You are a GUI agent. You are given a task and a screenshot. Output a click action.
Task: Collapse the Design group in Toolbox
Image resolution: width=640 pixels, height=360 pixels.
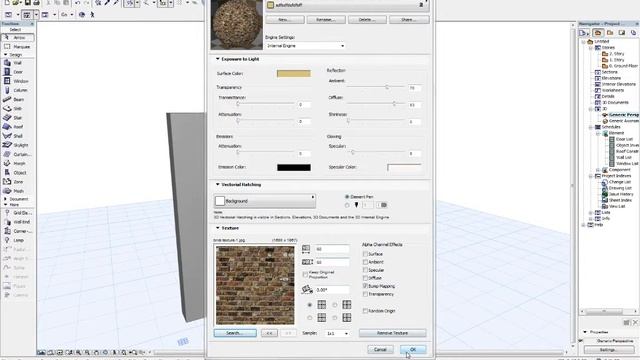(6, 55)
